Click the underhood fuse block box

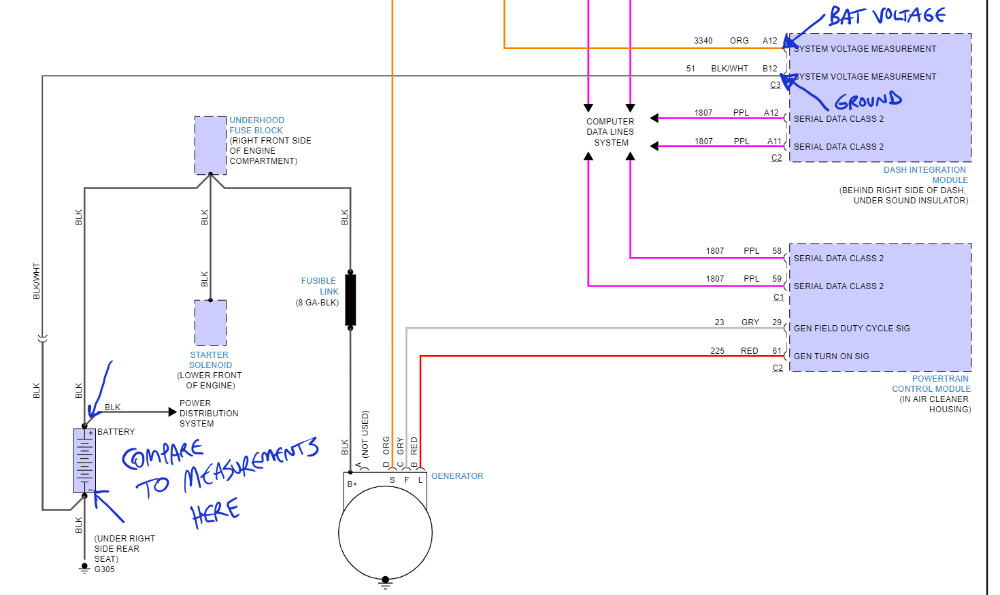coord(210,145)
